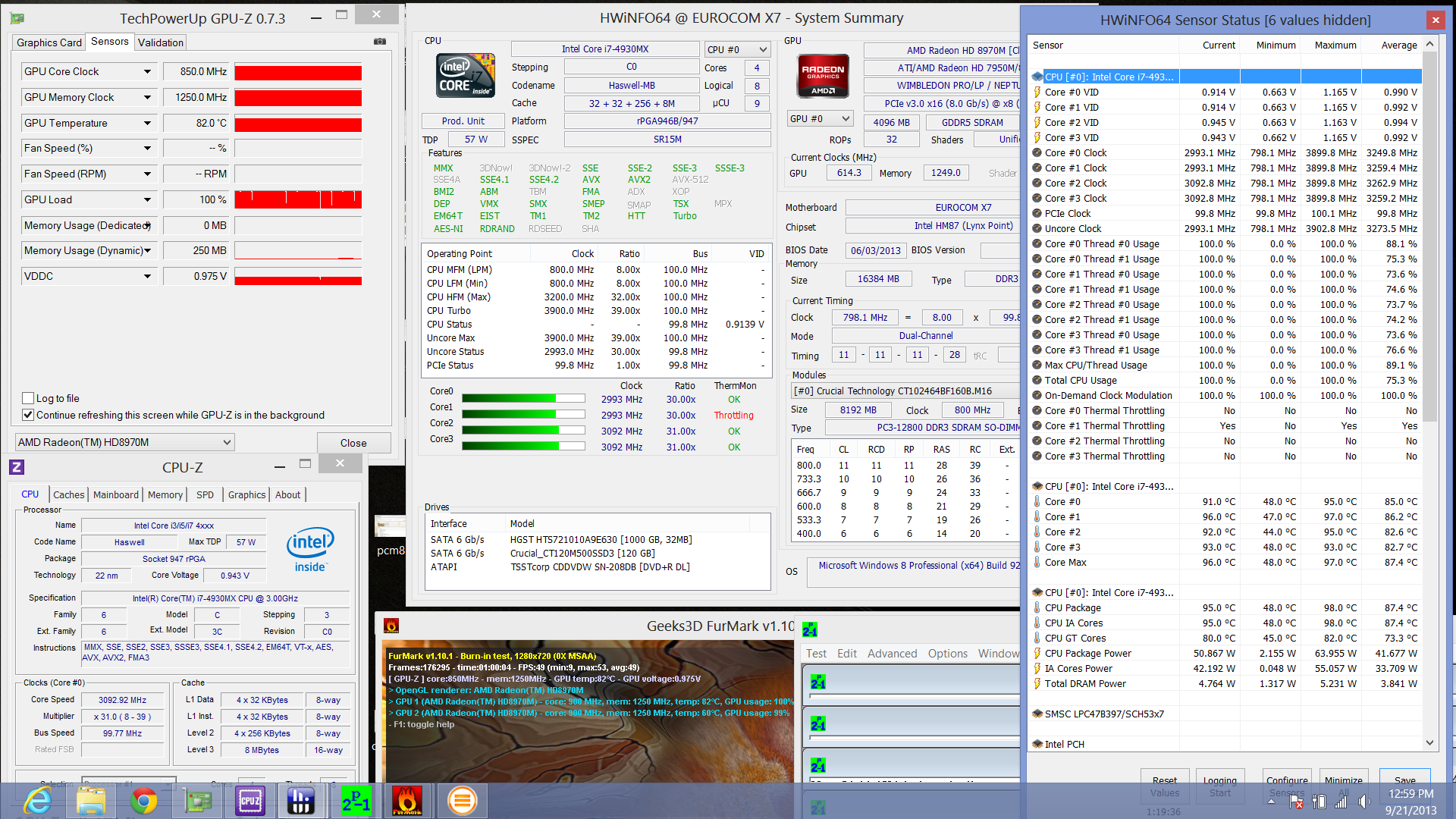Select the Uncore Clock sensor row

[1225, 228]
